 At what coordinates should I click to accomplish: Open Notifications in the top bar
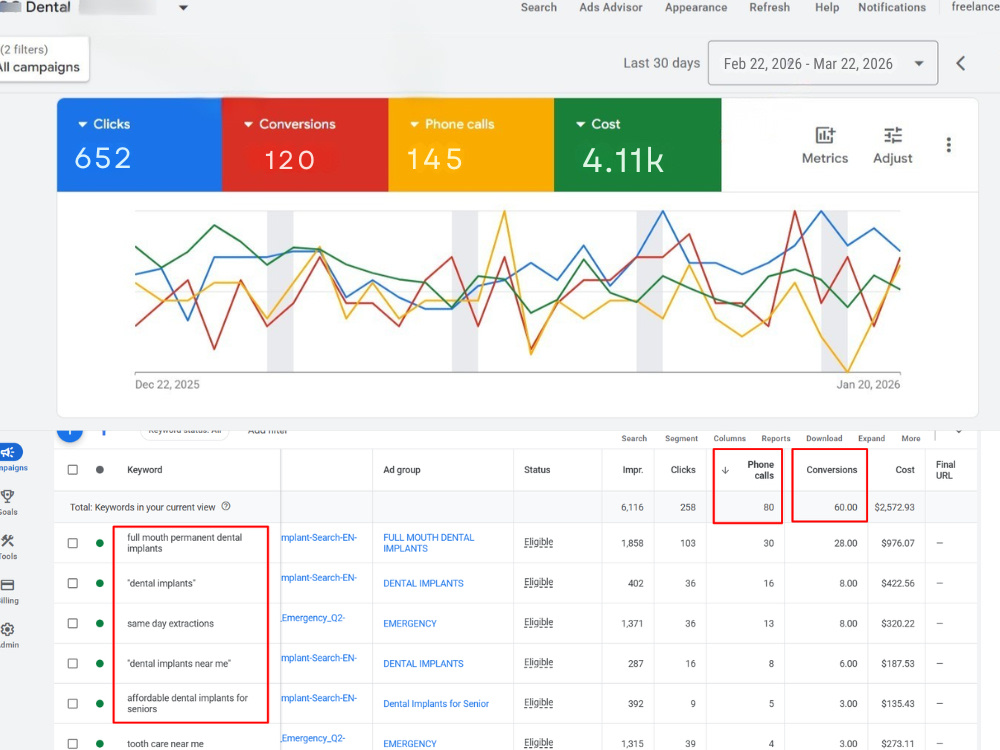[892, 7]
